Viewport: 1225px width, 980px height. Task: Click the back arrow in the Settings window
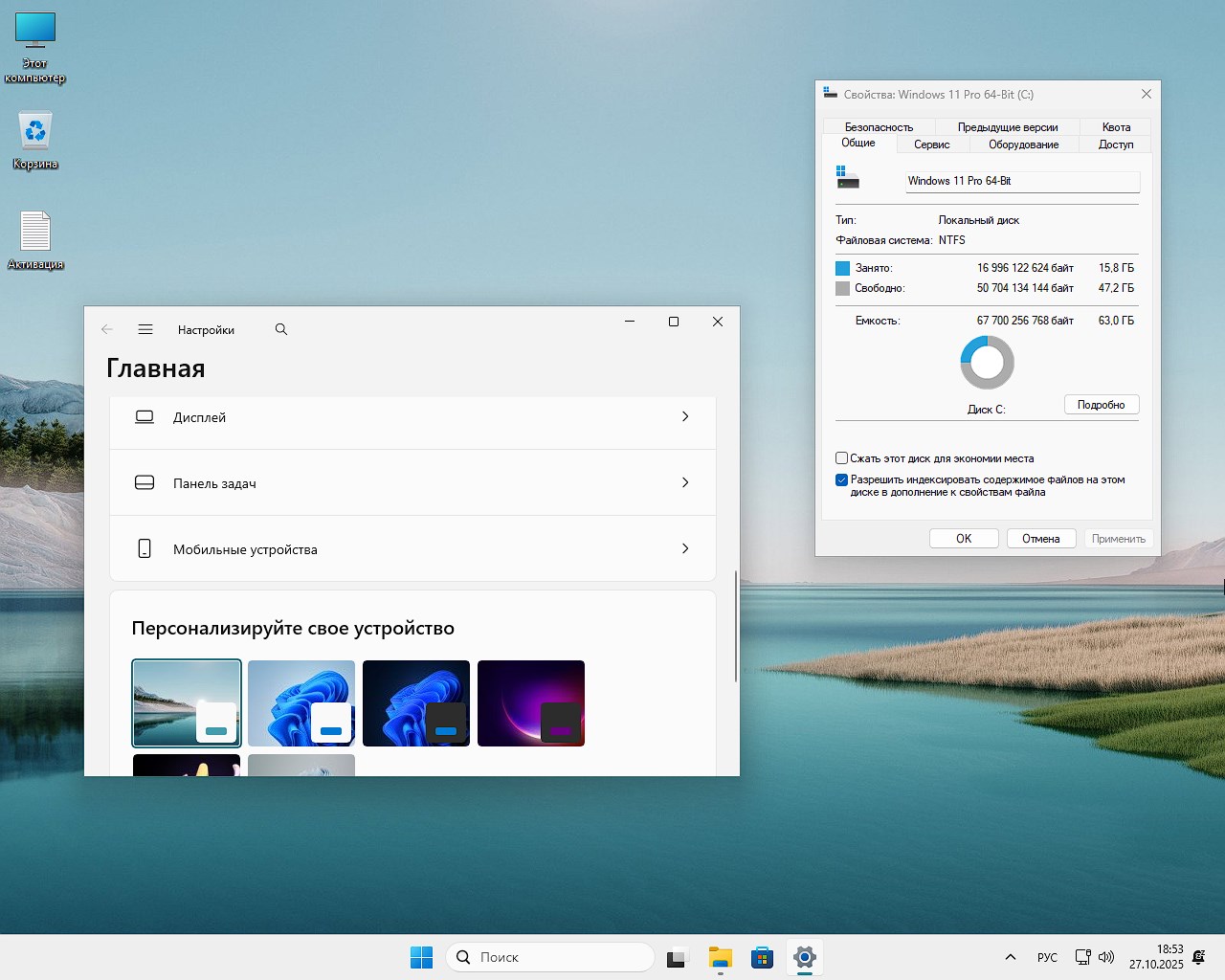pyautogui.click(x=106, y=329)
